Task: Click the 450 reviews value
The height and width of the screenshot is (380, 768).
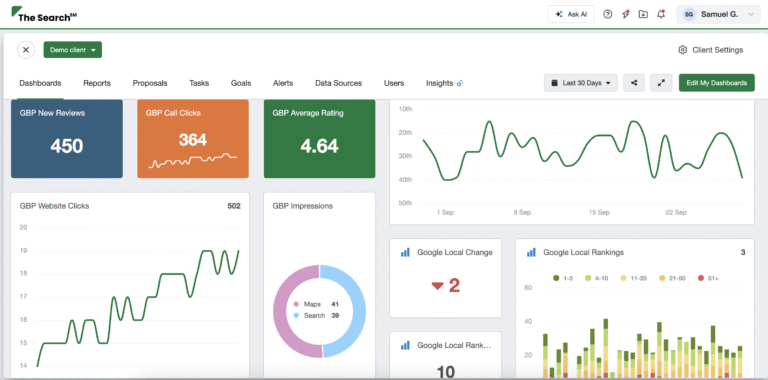Action: pyautogui.click(x=67, y=146)
